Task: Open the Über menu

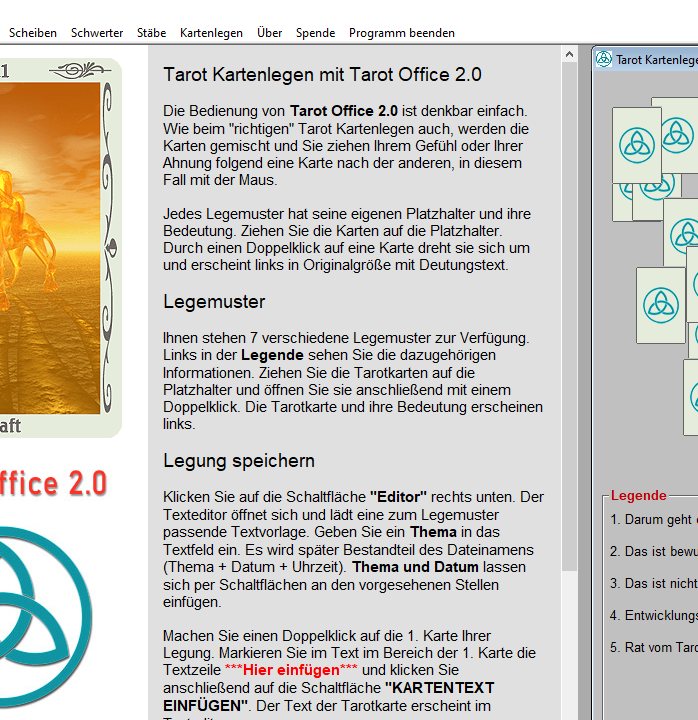Action: tap(270, 33)
